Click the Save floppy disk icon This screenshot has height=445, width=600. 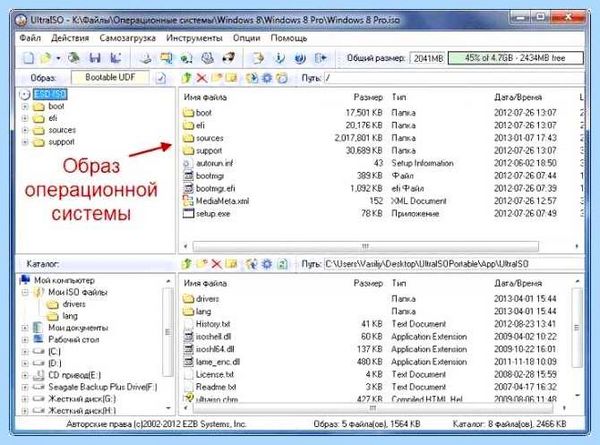point(95,58)
